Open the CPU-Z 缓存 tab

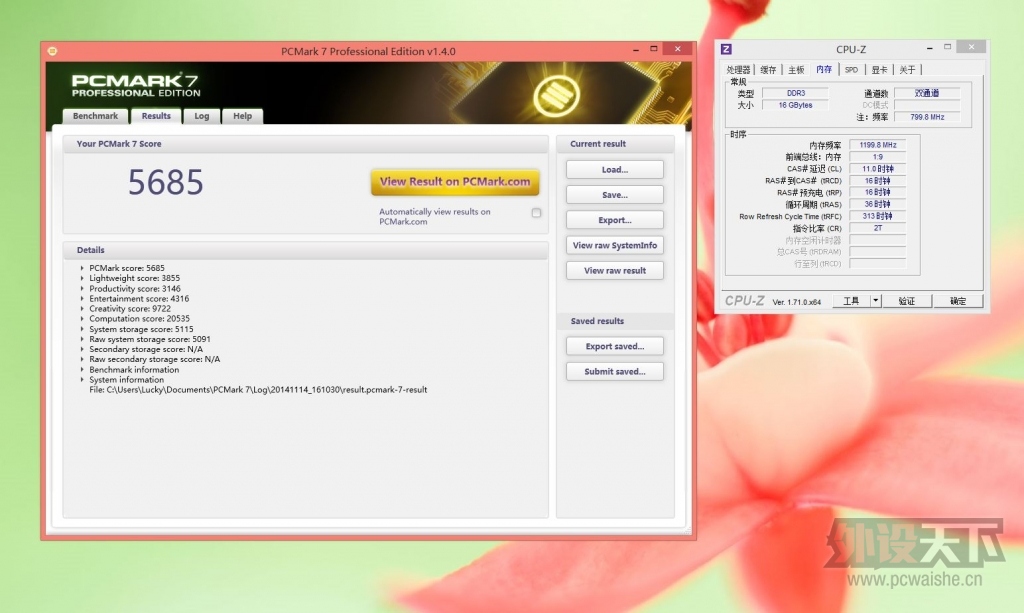(x=768, y=70)
